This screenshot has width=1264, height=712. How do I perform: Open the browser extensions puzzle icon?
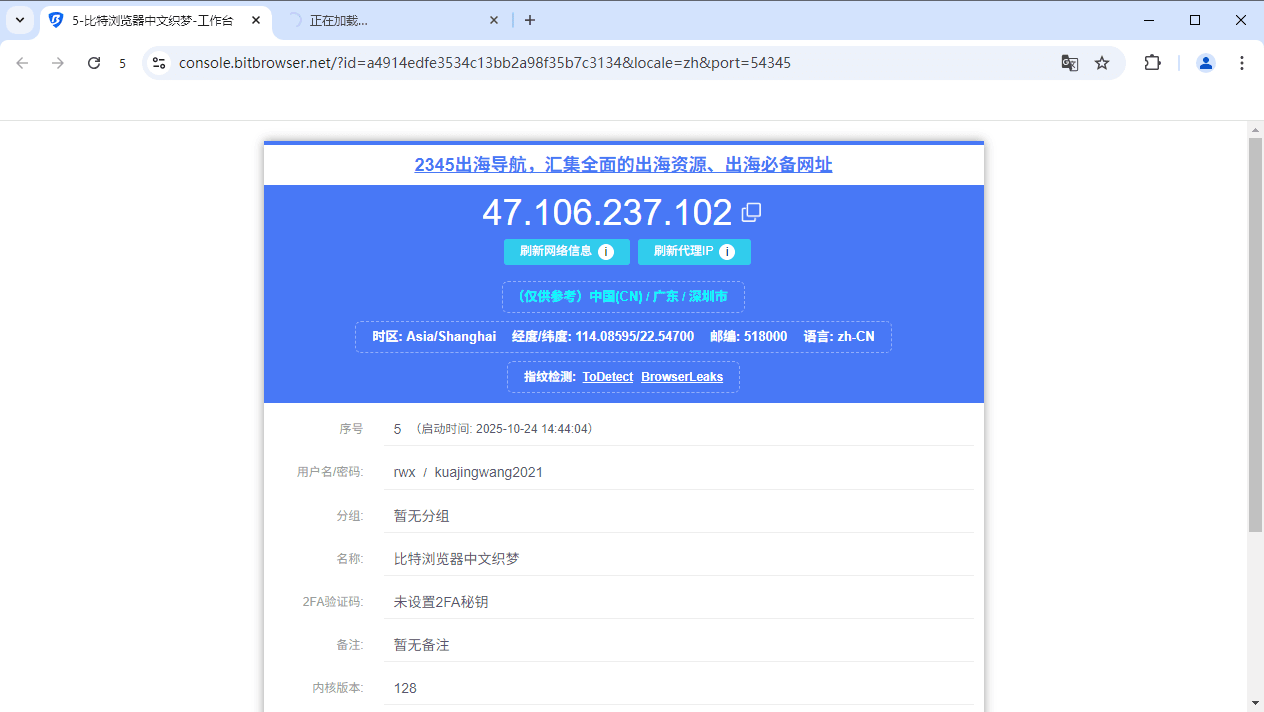1152,62
